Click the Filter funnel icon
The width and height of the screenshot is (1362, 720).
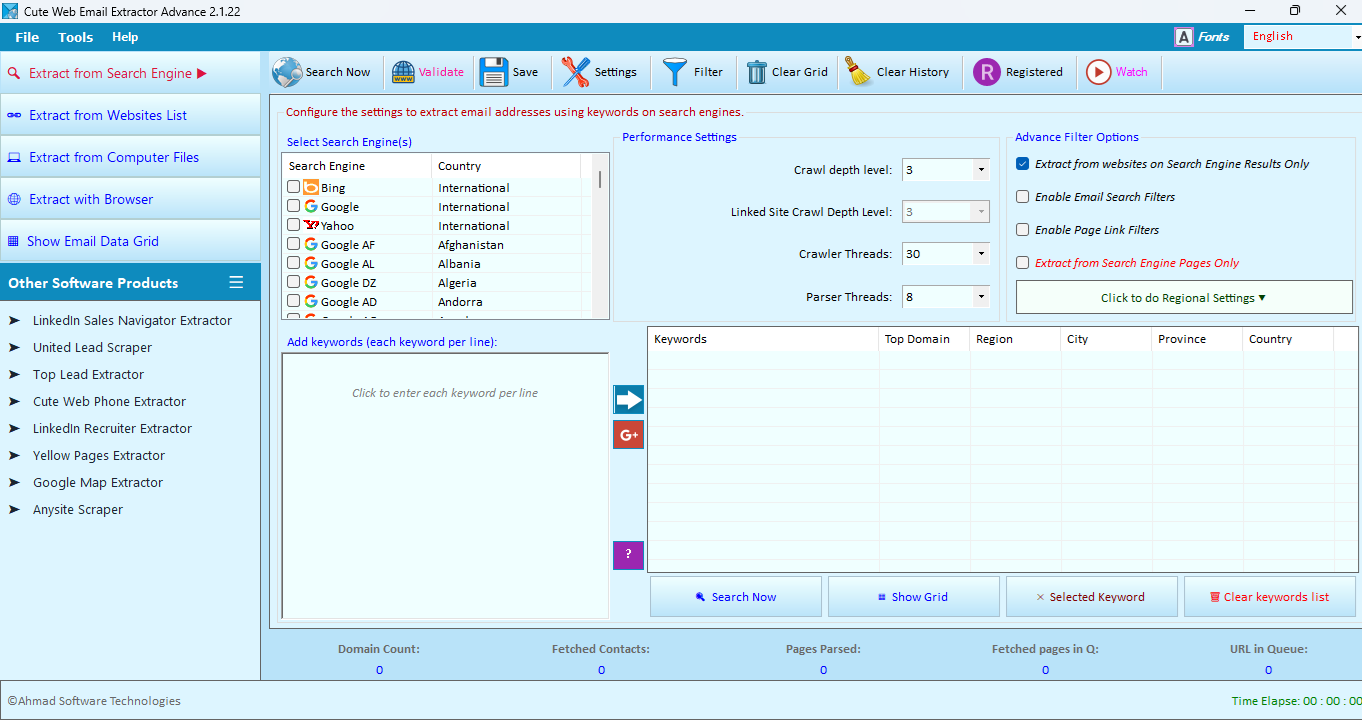pos(675,72)
